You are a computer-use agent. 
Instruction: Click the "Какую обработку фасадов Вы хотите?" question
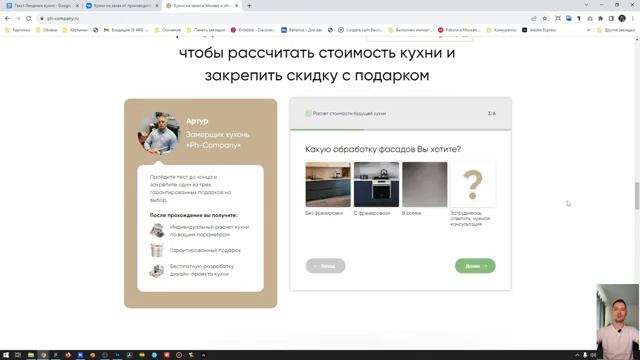click(383, 149)
